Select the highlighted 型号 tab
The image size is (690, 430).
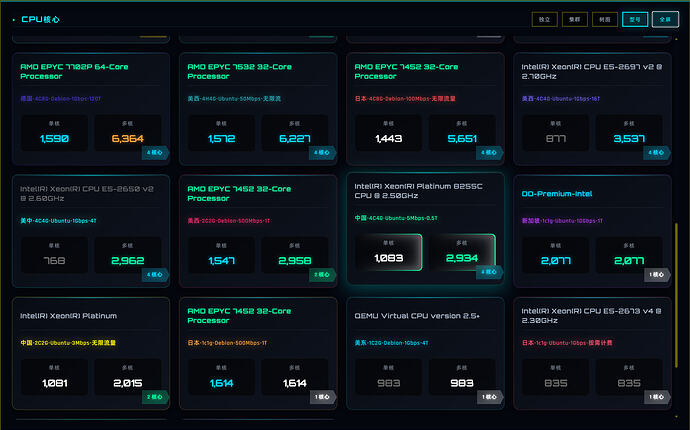[635, 19]
